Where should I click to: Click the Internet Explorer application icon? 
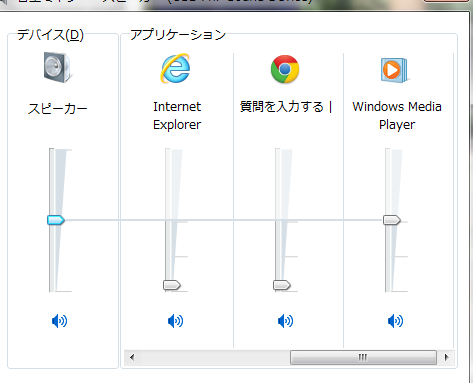pyautogui.click(x=176, y=68)
